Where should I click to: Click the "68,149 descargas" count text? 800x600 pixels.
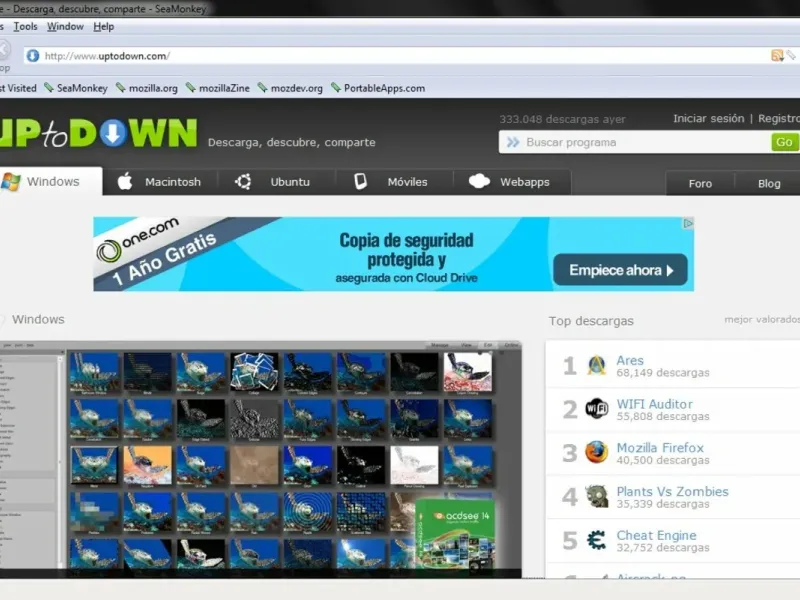tap(663, 373)
